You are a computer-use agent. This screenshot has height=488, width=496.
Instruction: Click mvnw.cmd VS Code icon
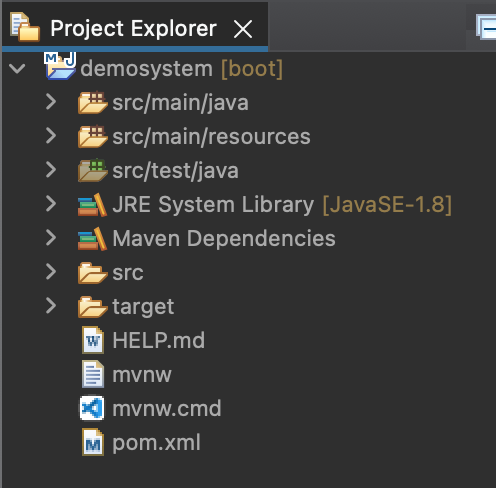[92, 408]
